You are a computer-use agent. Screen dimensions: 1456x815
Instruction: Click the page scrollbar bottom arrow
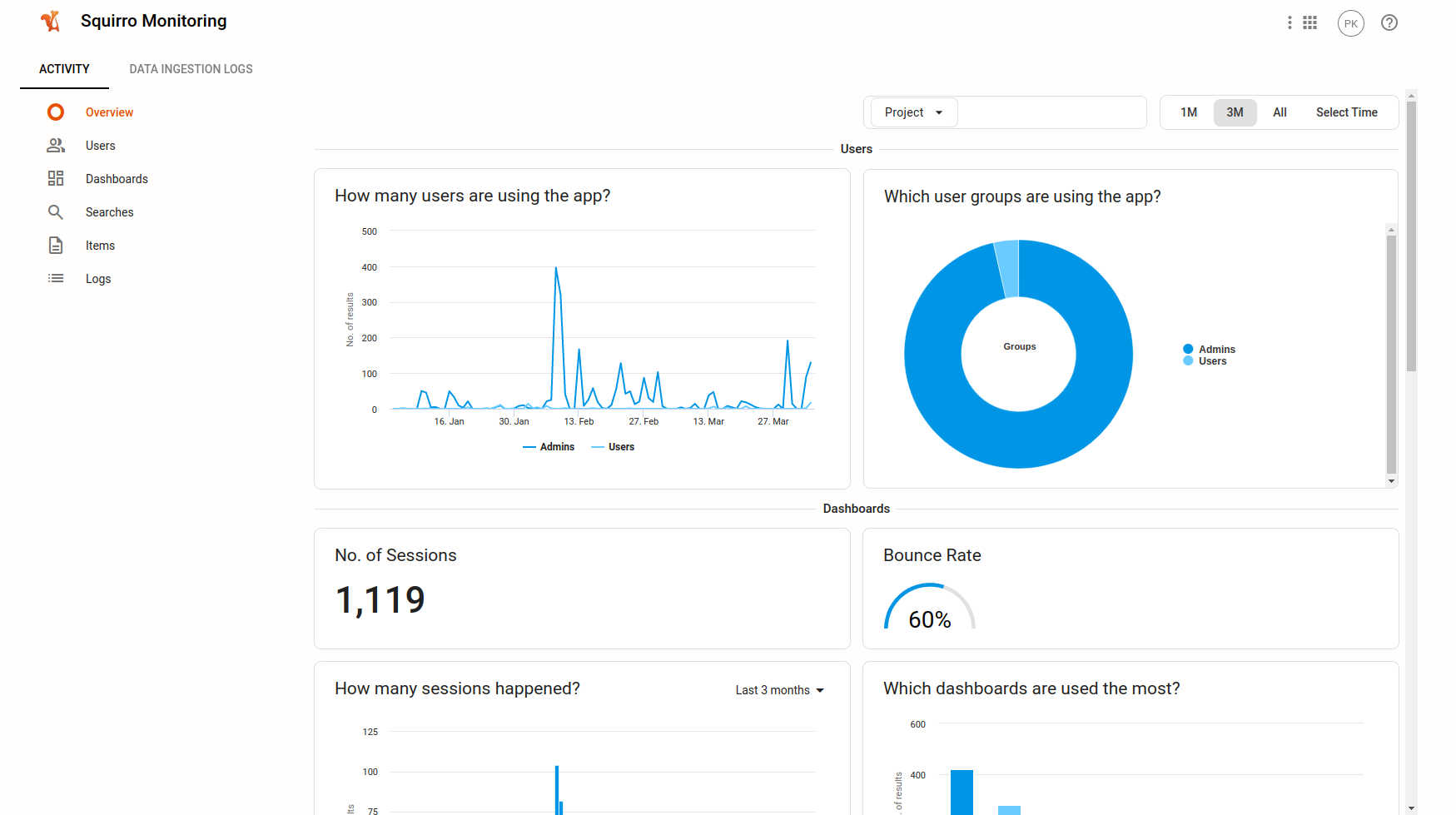[1411, 808]
